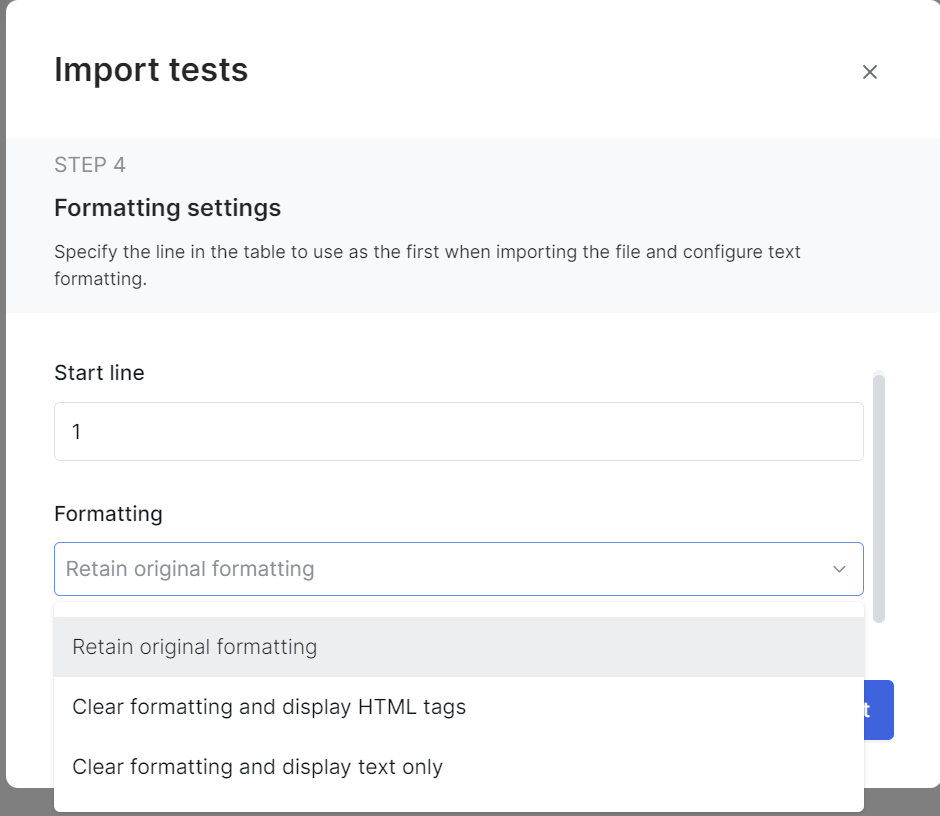The image size is (940, 816).
Task: Click the Formatting field label
Action: pos(109,514)
